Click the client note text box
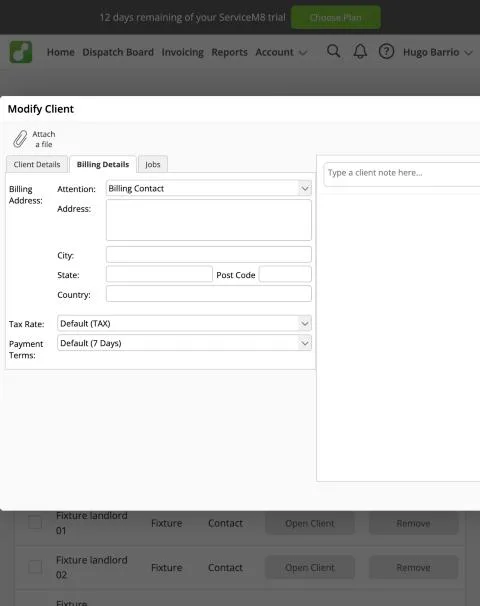 click(x=402, y=175)
